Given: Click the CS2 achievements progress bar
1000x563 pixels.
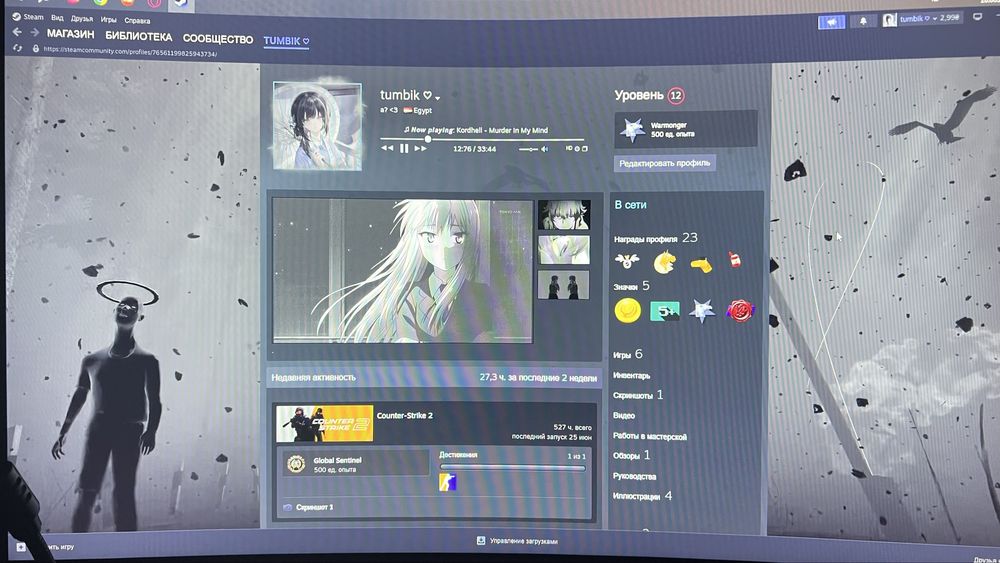Looking at the screenshot, I should tap(512, 467).
